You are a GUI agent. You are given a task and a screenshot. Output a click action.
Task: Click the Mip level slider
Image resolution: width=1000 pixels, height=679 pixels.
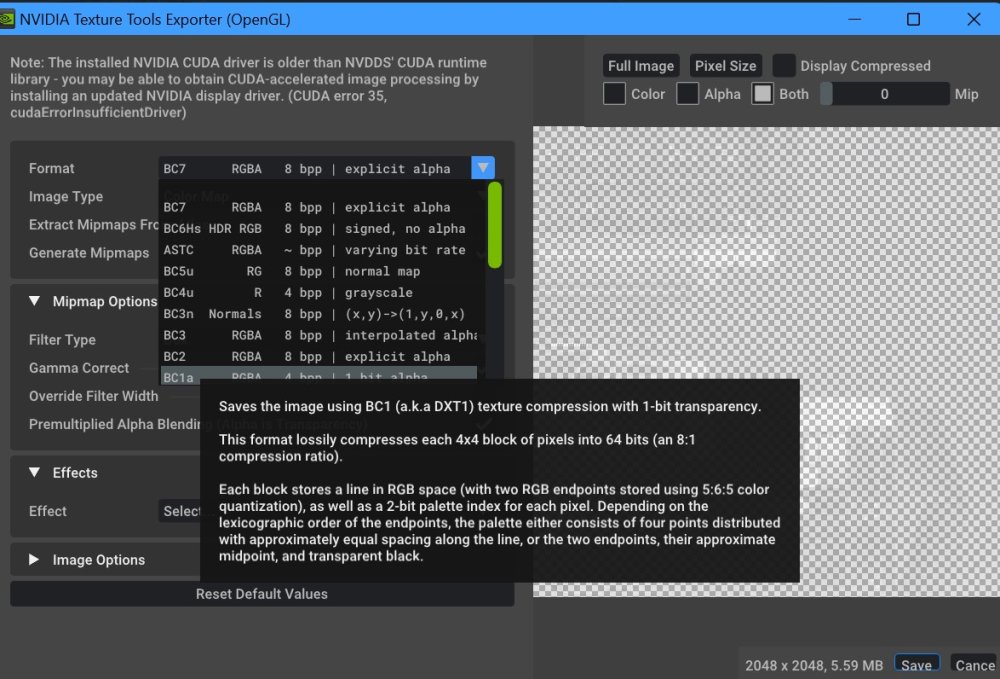[x=885, y=93]
